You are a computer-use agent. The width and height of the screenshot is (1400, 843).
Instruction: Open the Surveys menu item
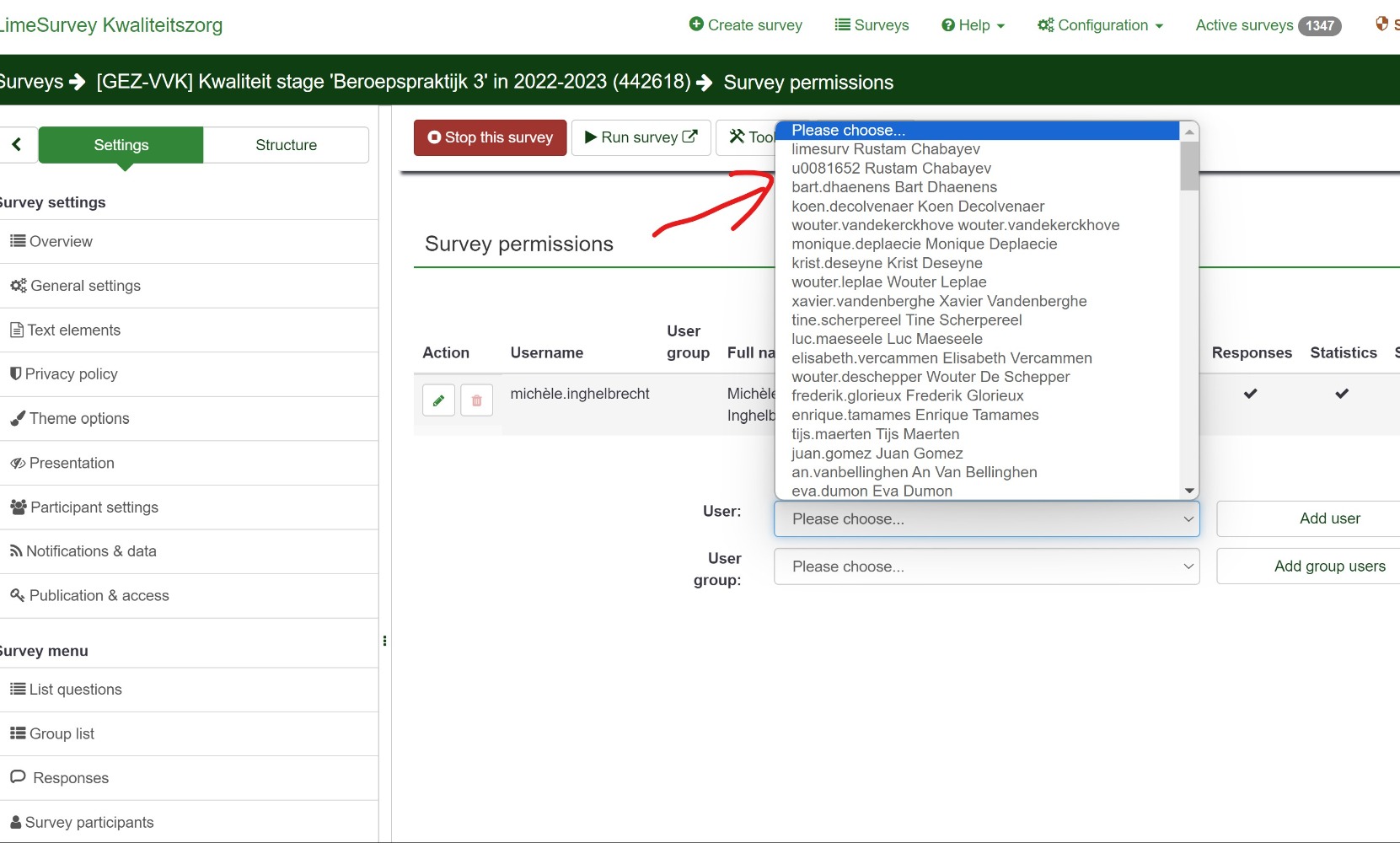(x=872, y=25)
